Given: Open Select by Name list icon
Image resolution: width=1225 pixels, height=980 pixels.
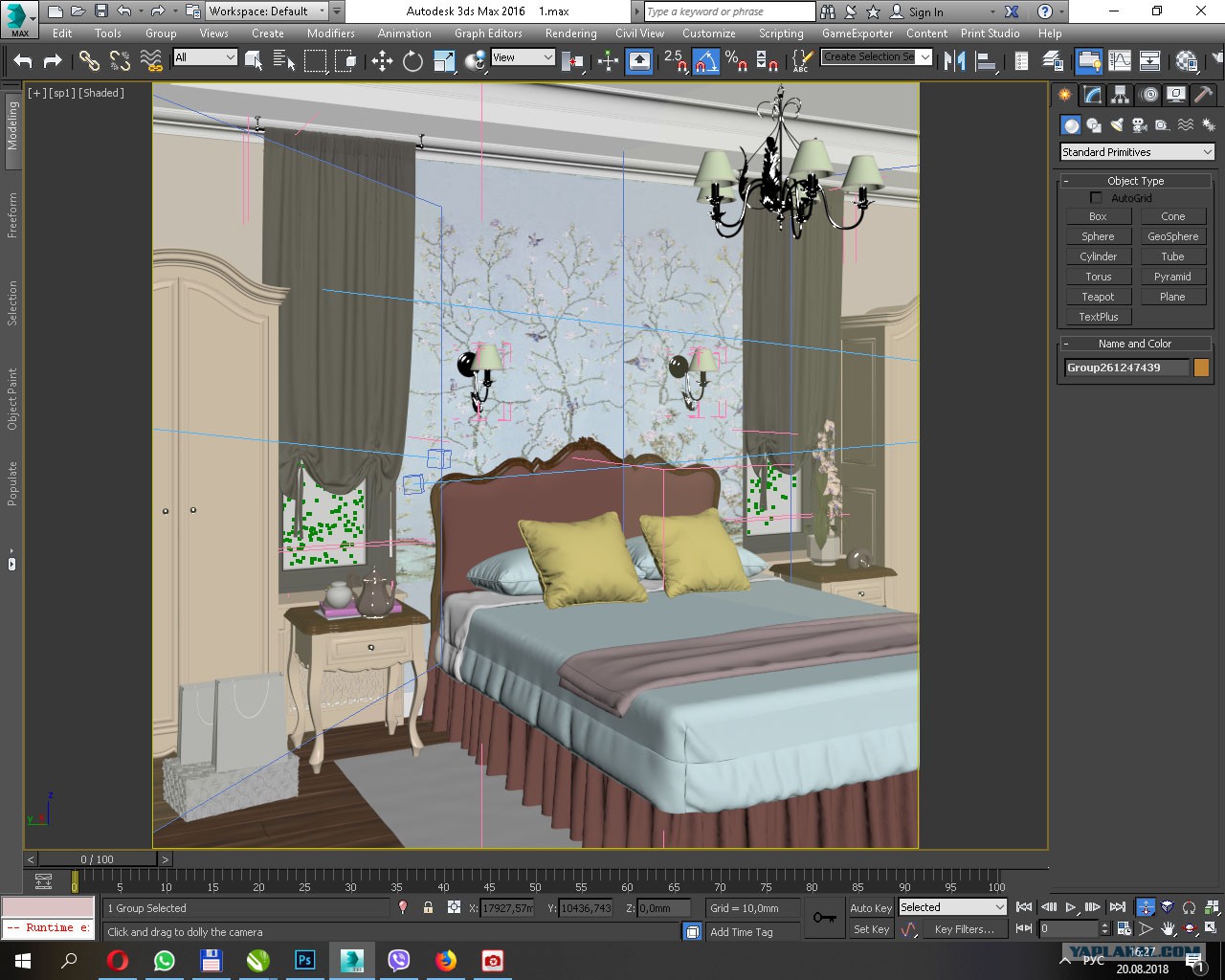Looking at the screenshot, I should pos(284,60).
